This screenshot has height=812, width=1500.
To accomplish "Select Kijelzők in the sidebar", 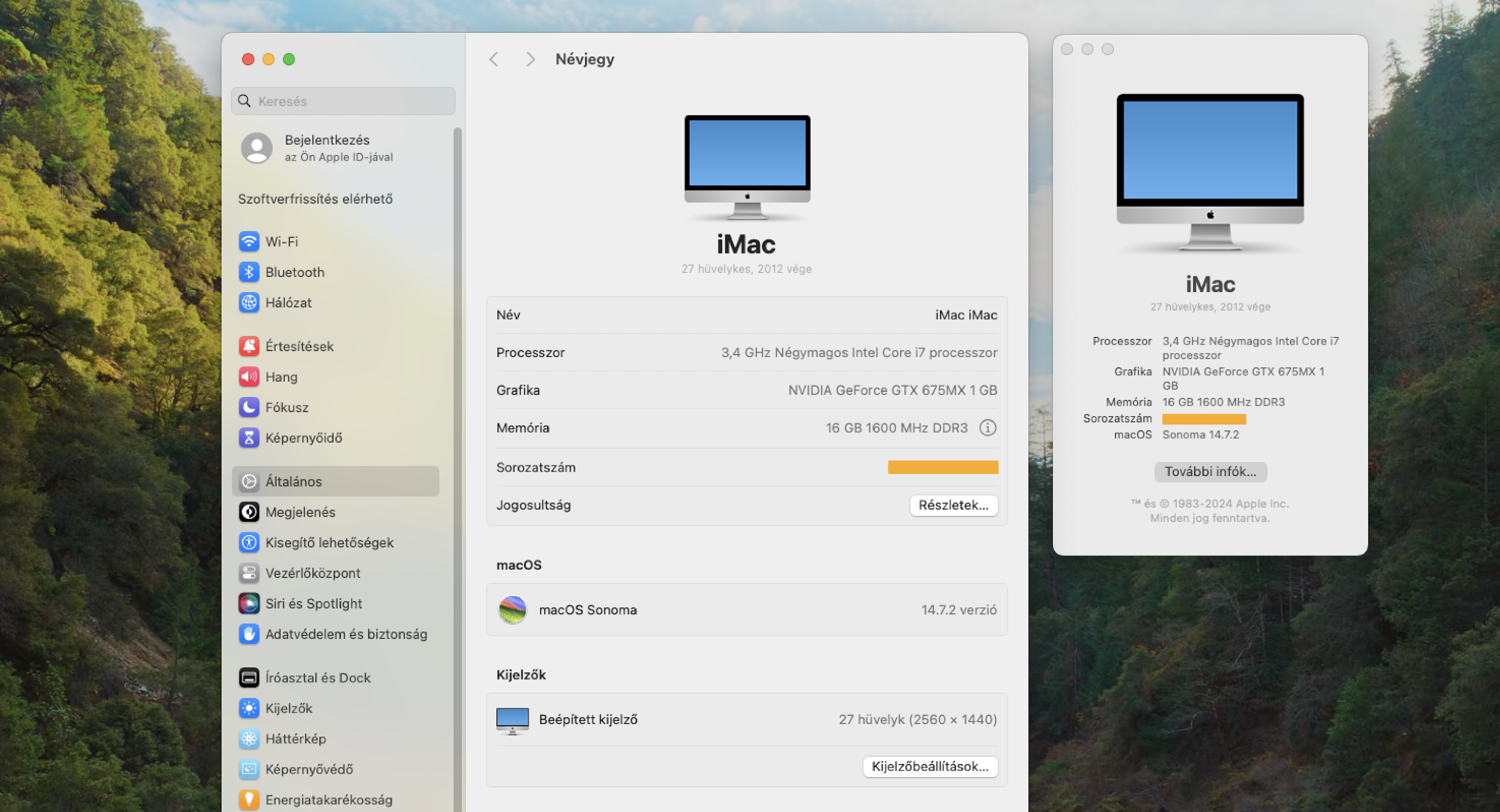I will pos(289,708).
